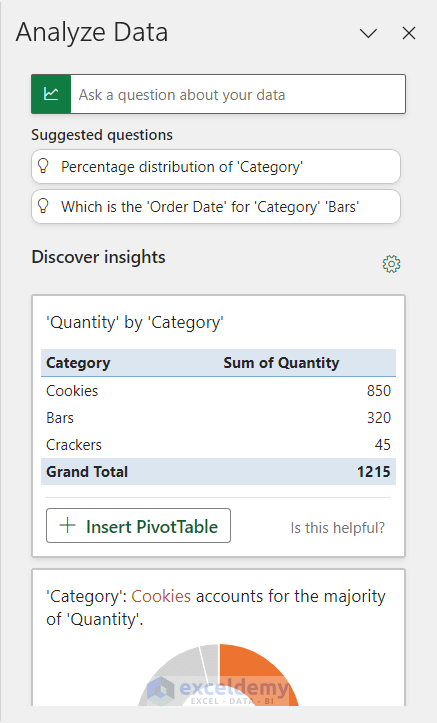This screenshot has width=437, height=723.
Task: Click the plus icon in Insert PivotTable
Action: 68,525
